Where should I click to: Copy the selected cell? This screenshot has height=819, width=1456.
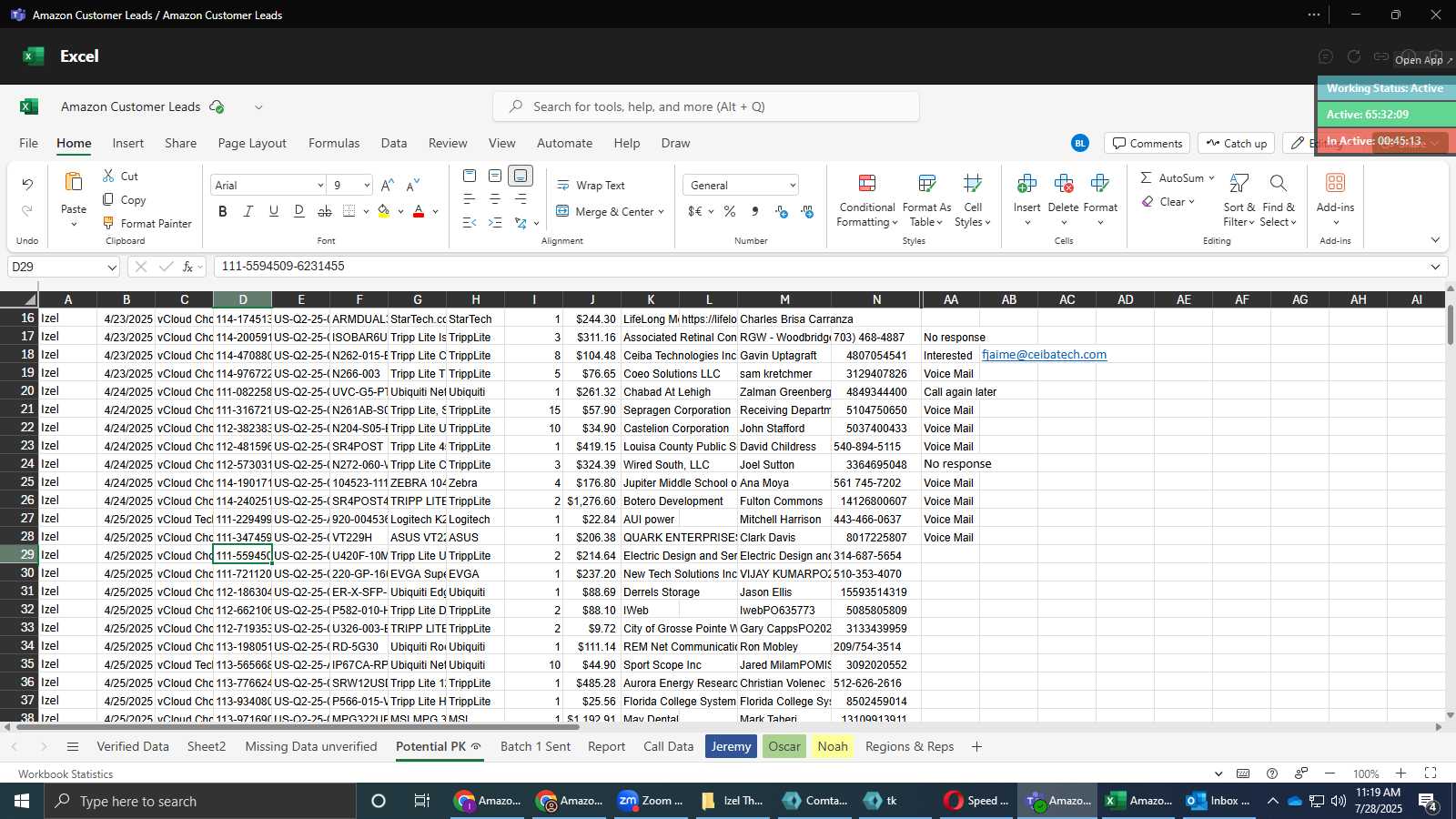(x=124, y=199)
